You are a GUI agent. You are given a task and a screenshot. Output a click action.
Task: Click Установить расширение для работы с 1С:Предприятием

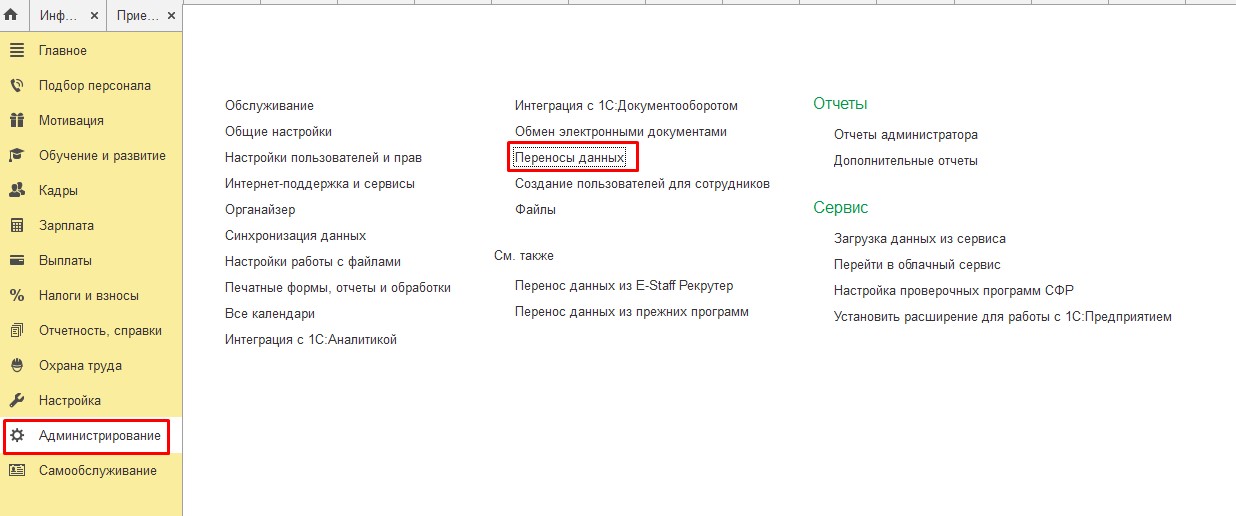coord(1003,317)
